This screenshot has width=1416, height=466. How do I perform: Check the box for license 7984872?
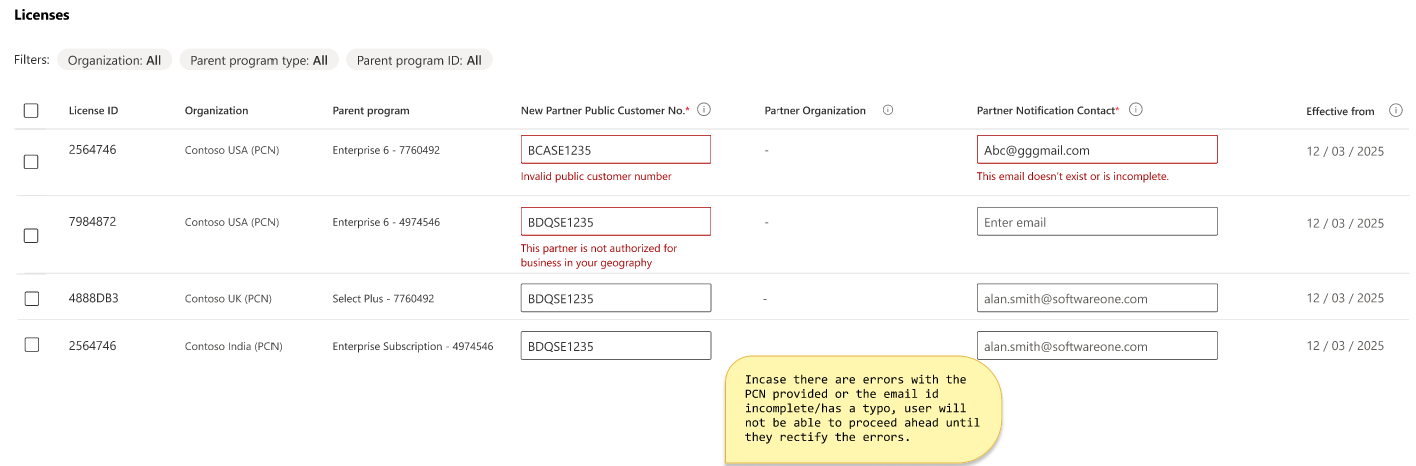click(31, 236)
